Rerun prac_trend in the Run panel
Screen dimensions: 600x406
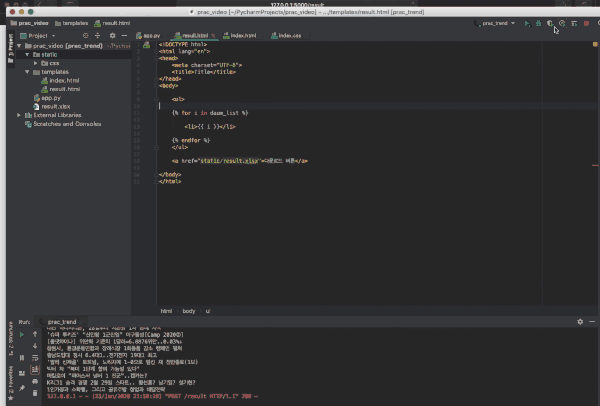pyautogui.click(x=22, y=334)
